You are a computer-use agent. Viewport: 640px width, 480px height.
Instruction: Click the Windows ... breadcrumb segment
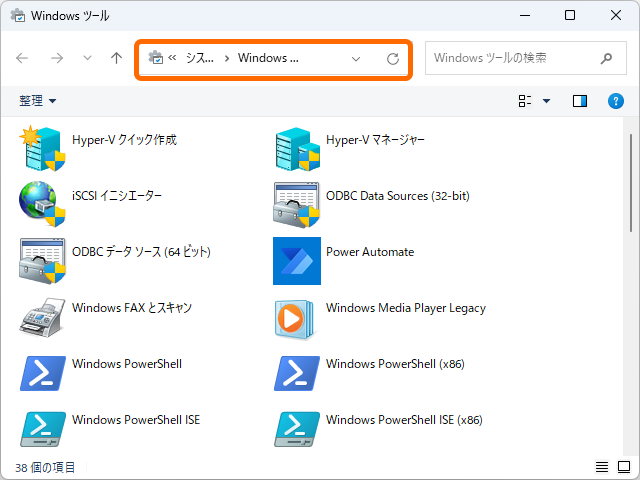268,58
